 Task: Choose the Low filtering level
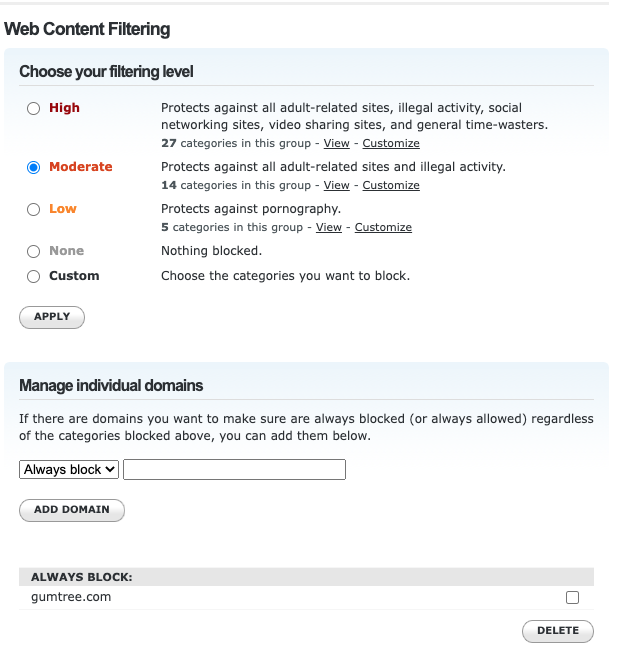click(x=34, y=209)
